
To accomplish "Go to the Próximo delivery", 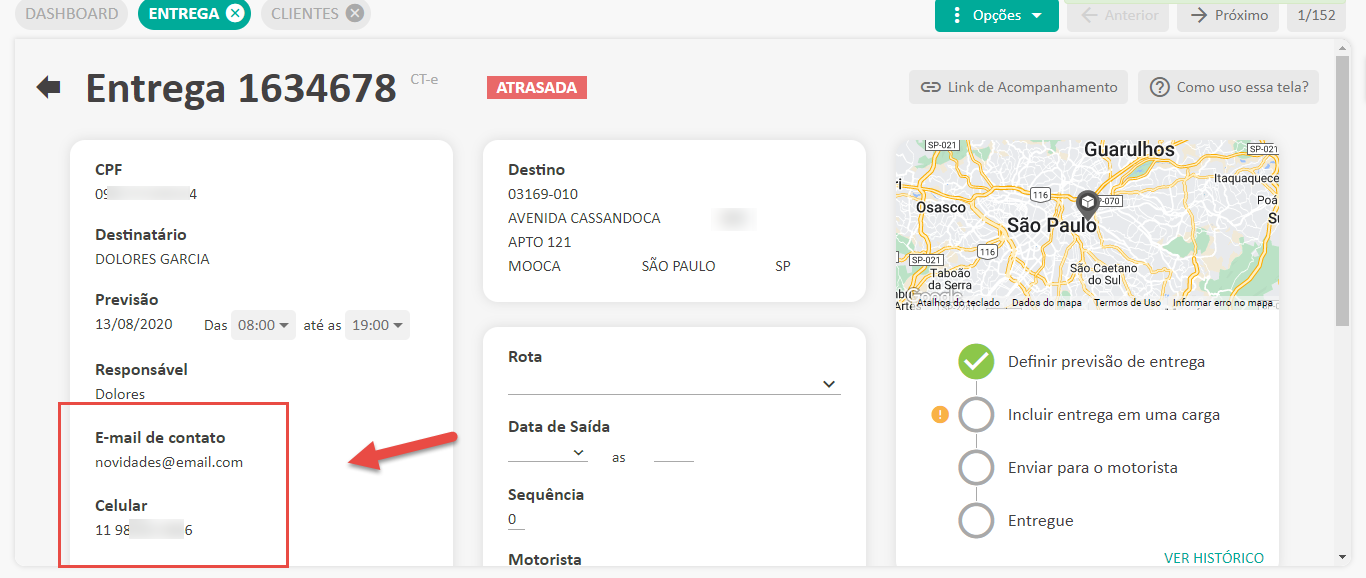I will pos(1227,16).
